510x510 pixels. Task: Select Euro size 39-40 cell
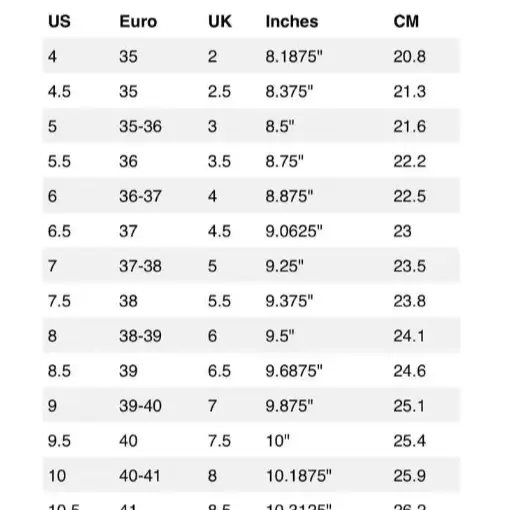[140, 406]
